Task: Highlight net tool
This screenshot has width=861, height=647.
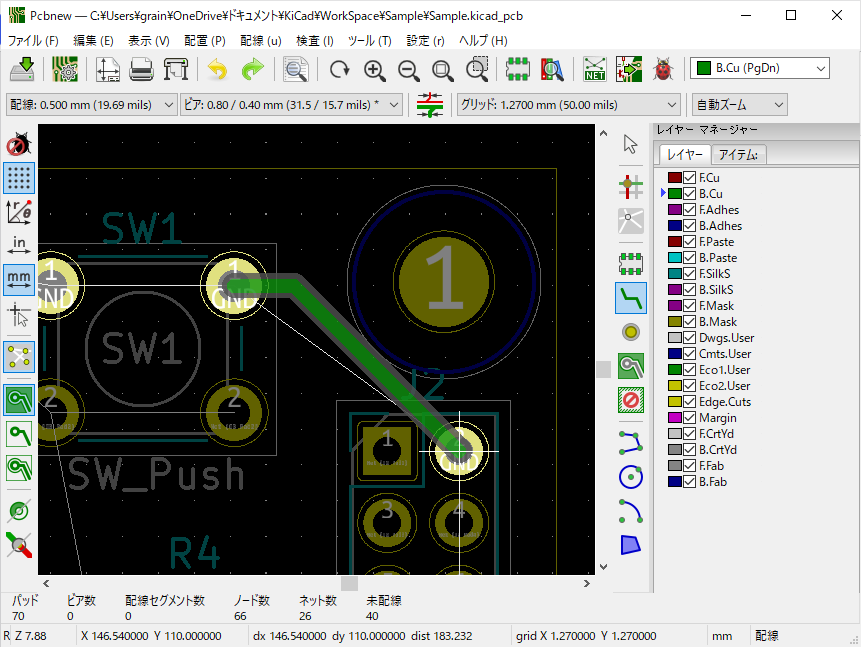Action: point(630,187)
